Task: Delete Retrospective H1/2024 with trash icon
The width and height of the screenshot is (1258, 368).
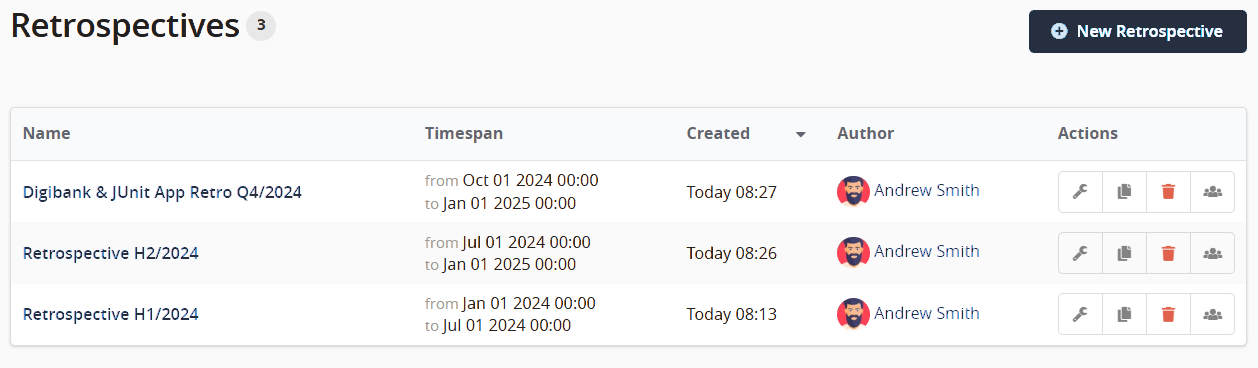Action: (1168, 314)
